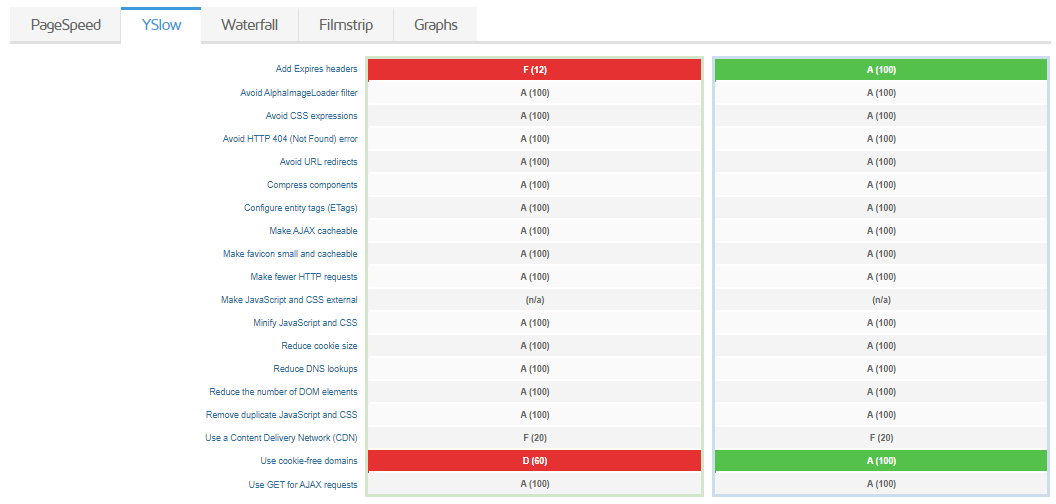Select left A (100) for Compress components
This screenshot has width=1056, height=504.
pyautogui.click(x=535, y=185)
